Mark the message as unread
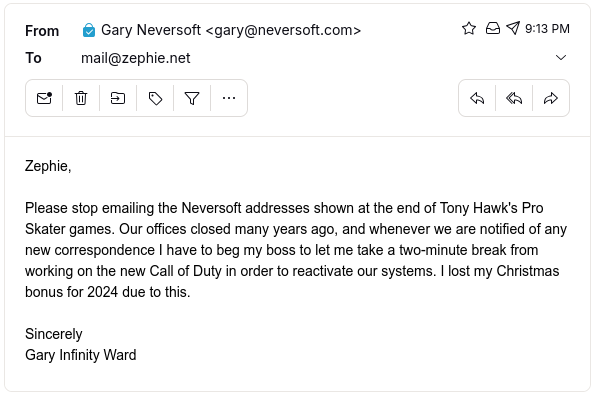Screen dimensions: 595x395 (44, 98)
